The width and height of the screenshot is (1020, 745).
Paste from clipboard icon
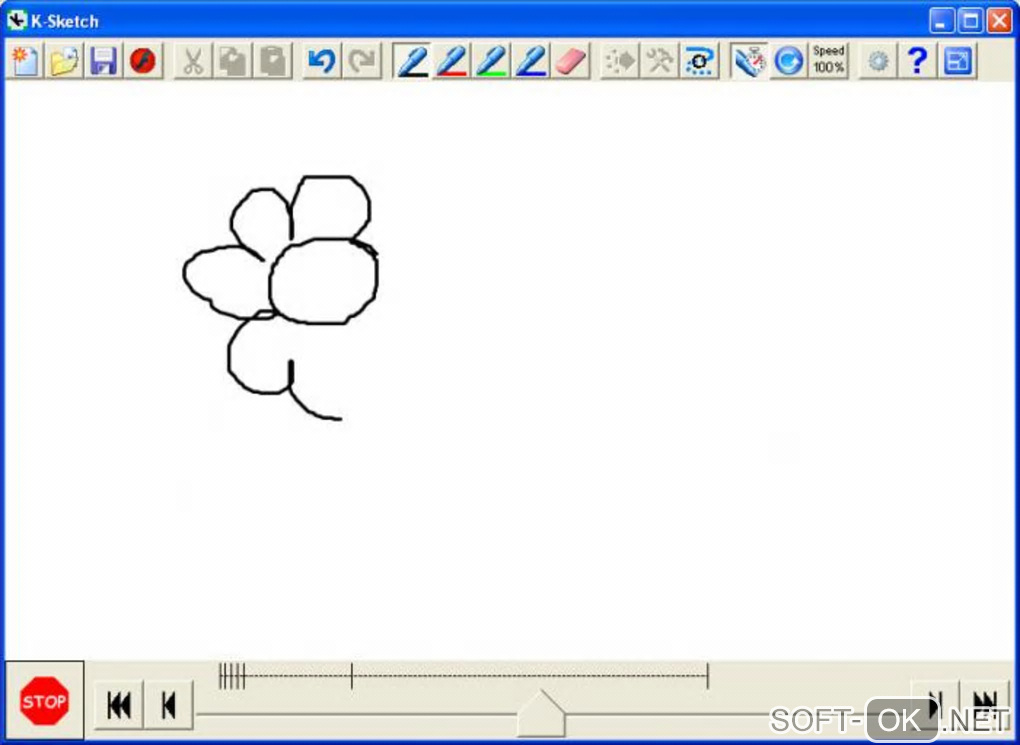(x=272, y=62)
